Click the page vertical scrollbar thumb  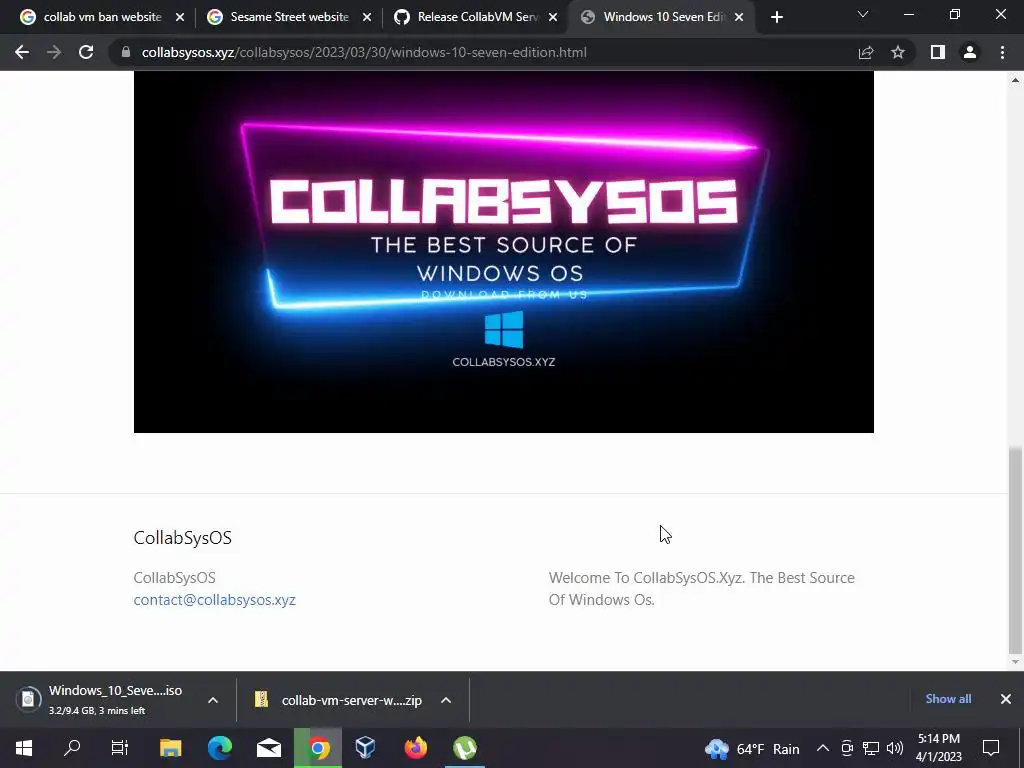1015,550
